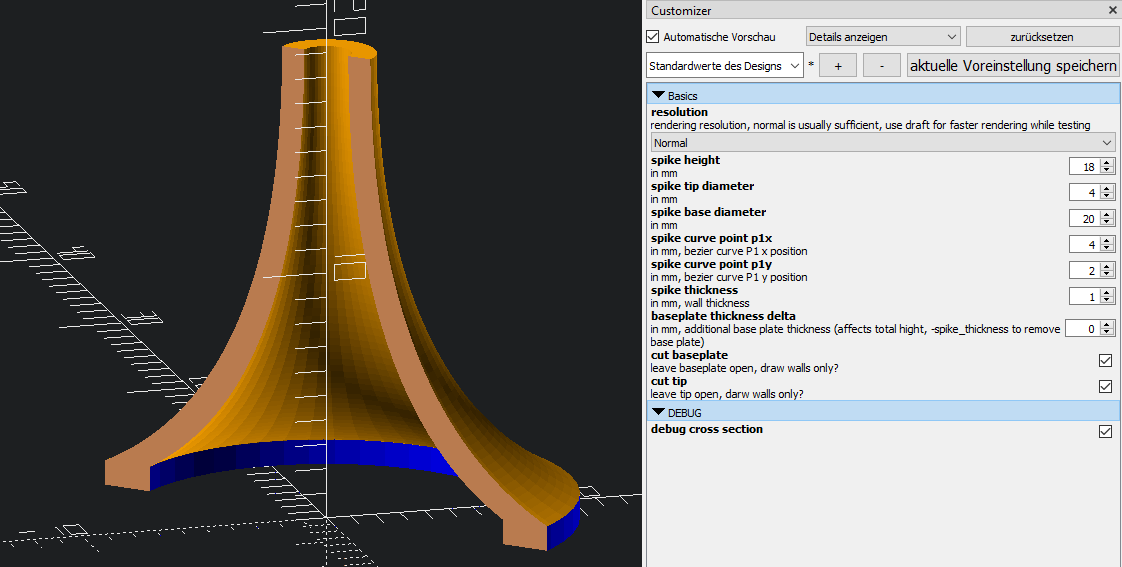Increase spike tip diameter with up arrow
Image resolution: width=1122 pixels, height=567 pixels.
1107,189
